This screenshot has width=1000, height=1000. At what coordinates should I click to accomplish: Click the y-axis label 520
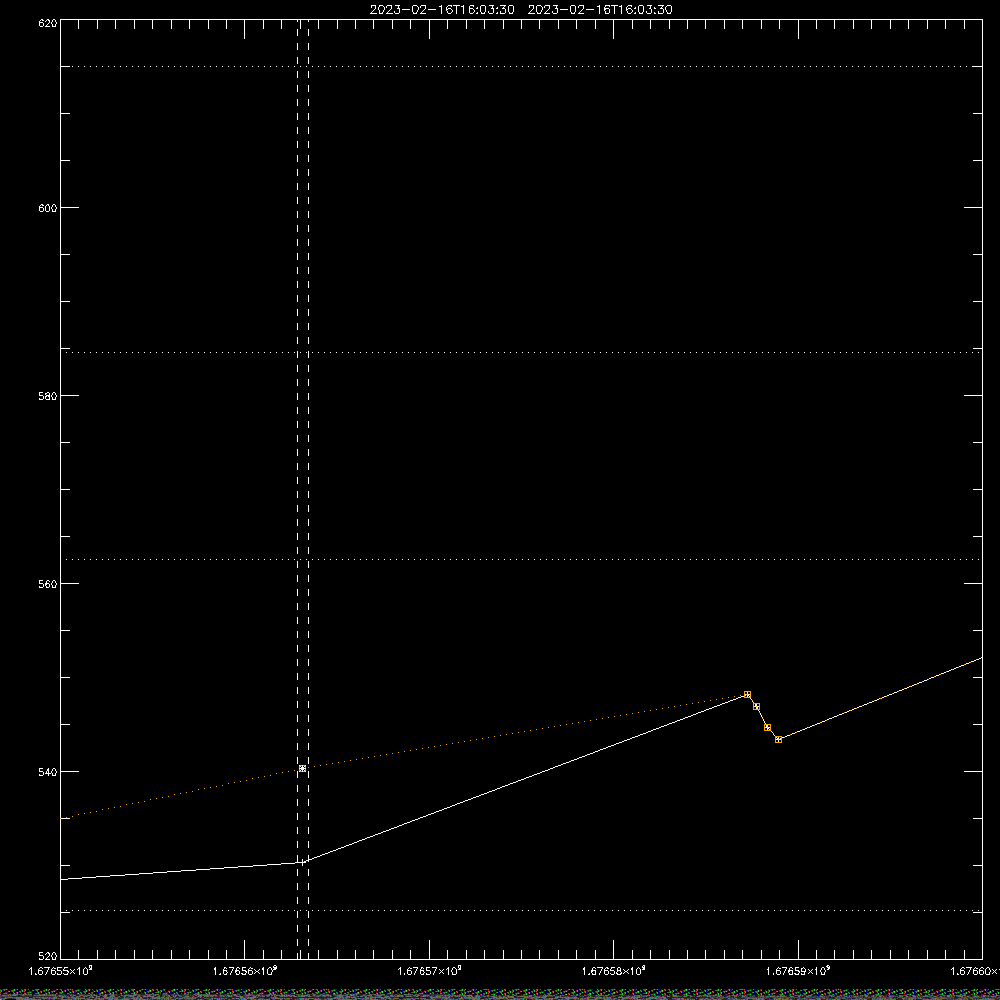click(48, 957)
